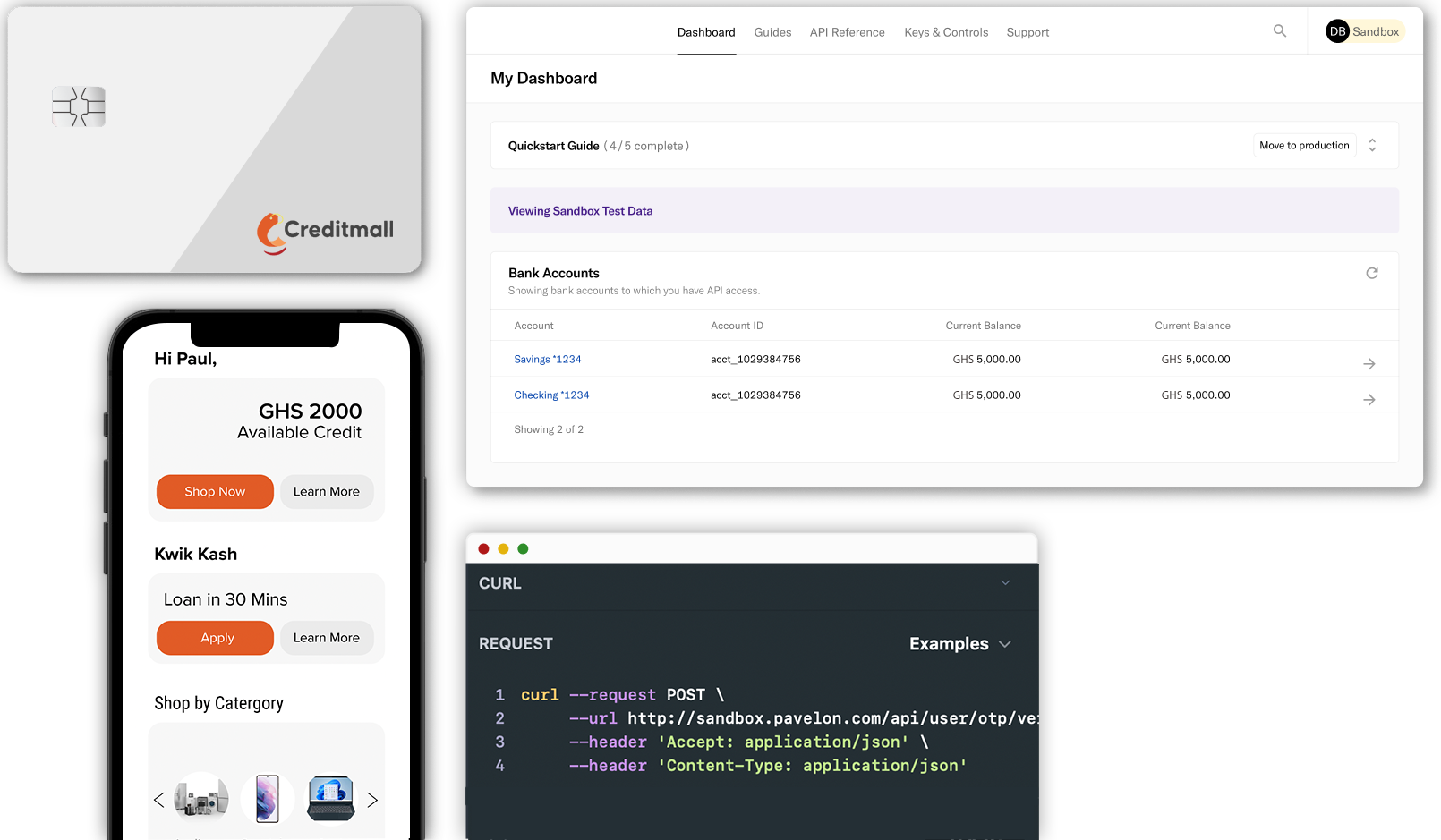Click the yellow window dot on code panel
Screen dimensions: 1441x840
point(503,548)
